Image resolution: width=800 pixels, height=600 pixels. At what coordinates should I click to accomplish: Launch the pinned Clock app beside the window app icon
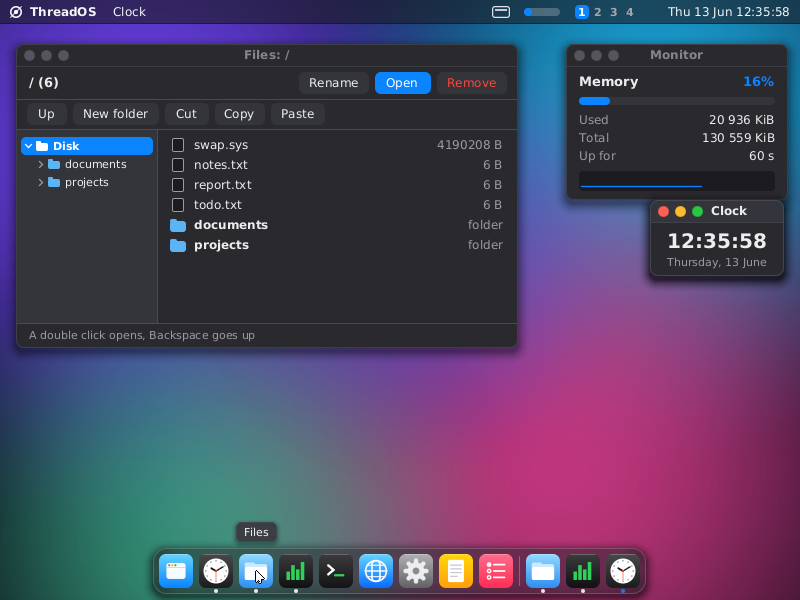click(x=216, y=571)
